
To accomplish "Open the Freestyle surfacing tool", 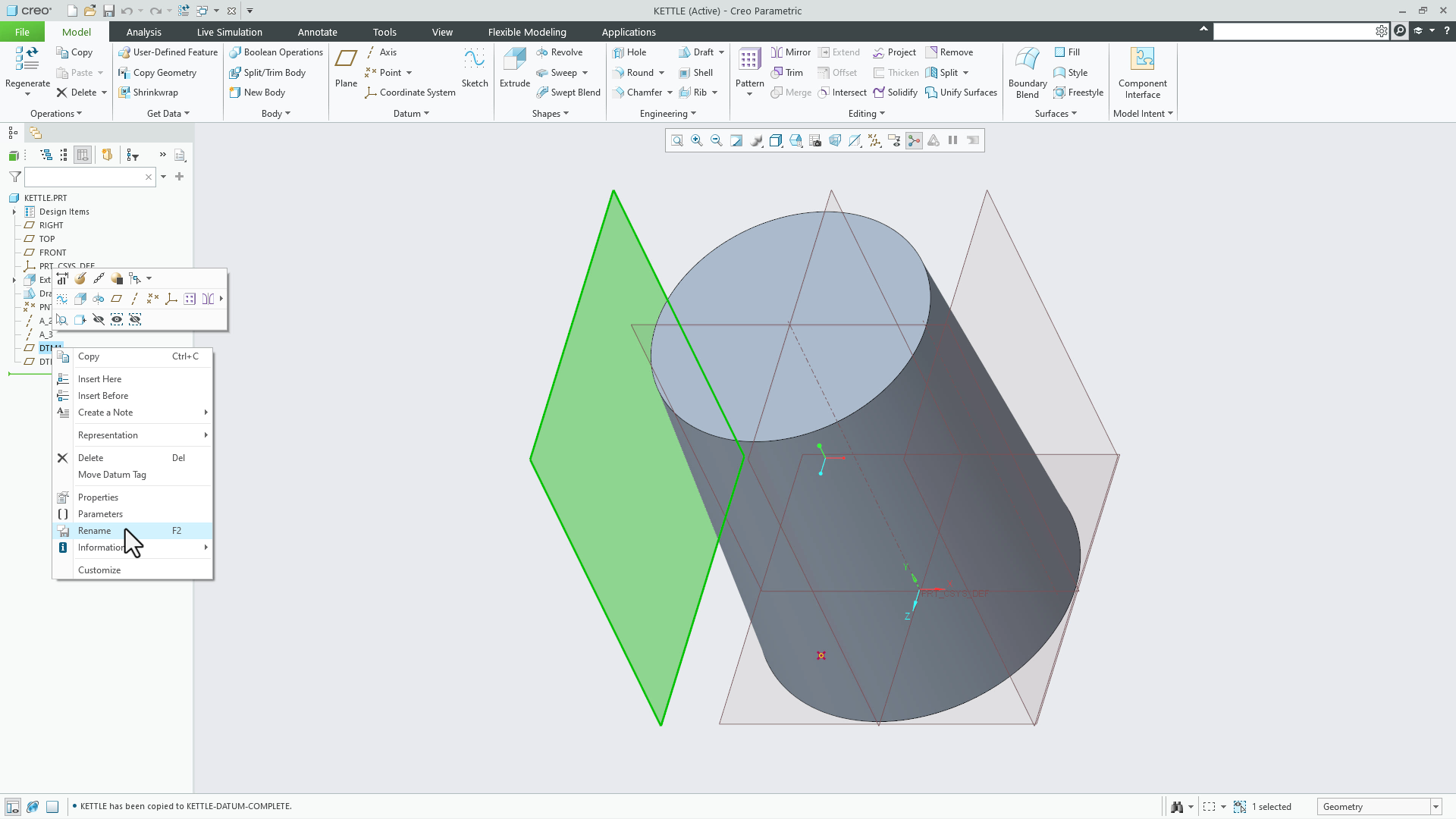I will tap(1078, 93).
